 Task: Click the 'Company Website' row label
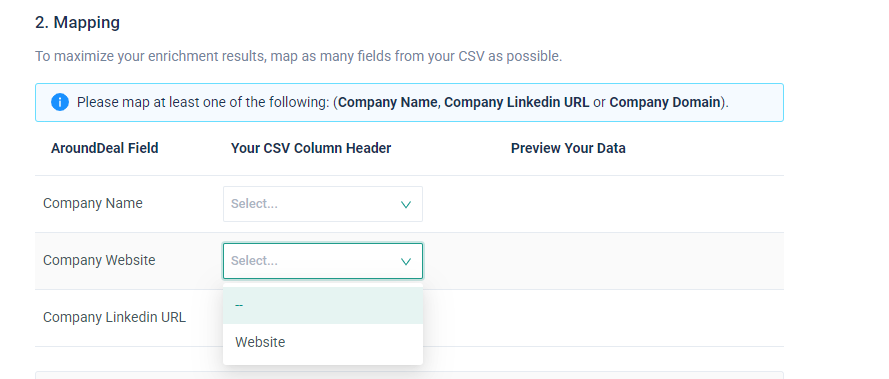pyautogui.click(x=99, y=260)
